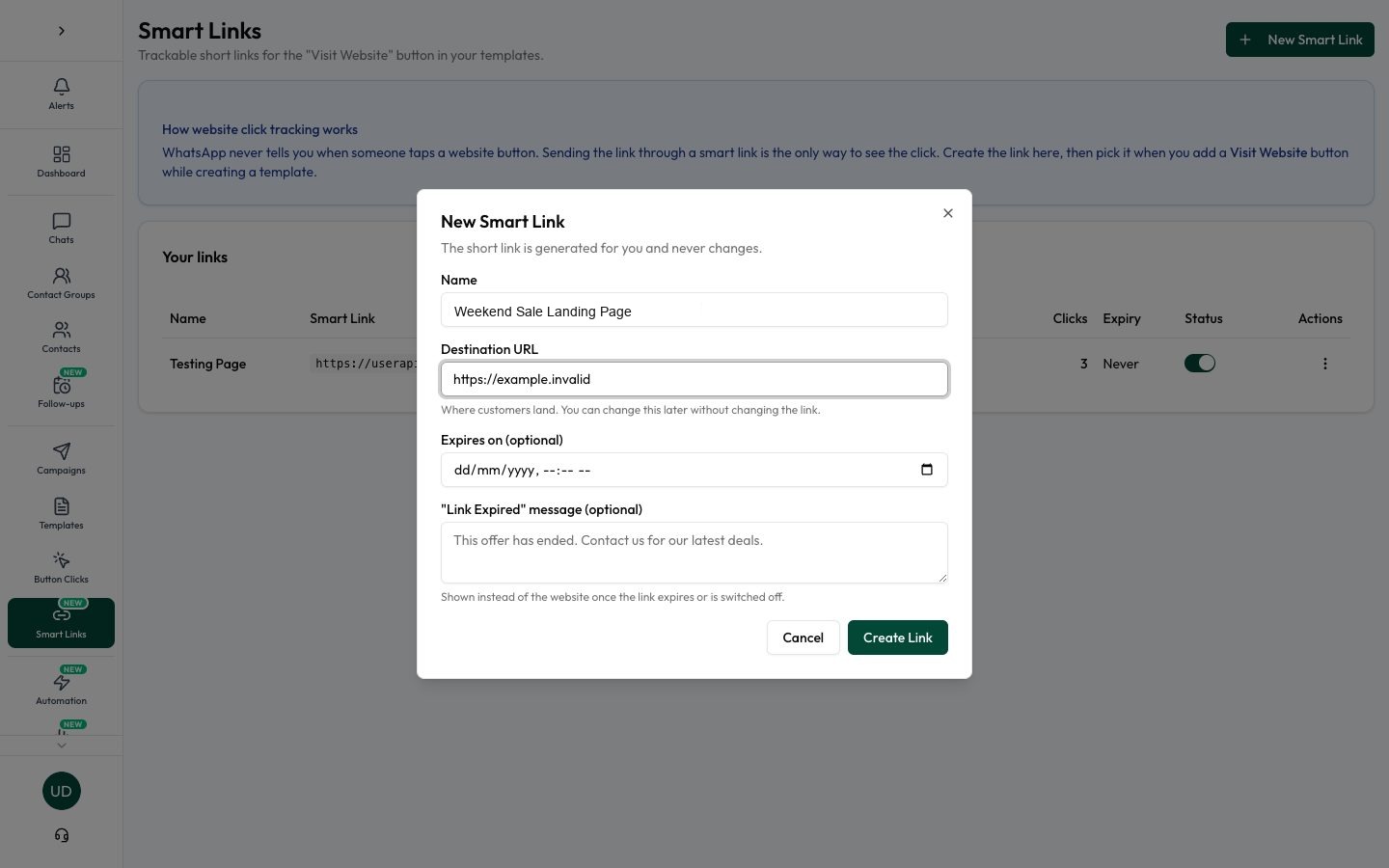Click the New Smart Link button

click(1300, 40)
